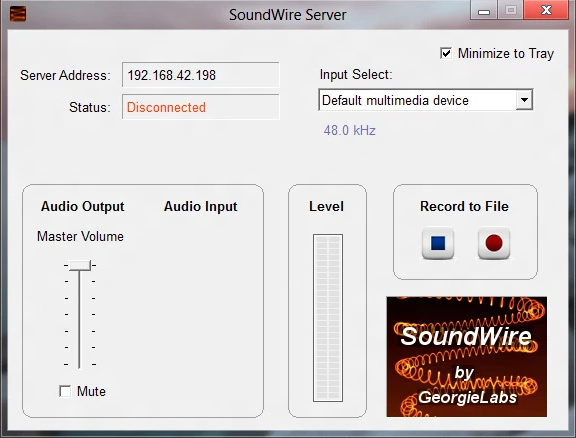The image size is (576, 438).
Task: Click the SoundWire GeorgieLabs logo image
Action: [x=467, y=357]
